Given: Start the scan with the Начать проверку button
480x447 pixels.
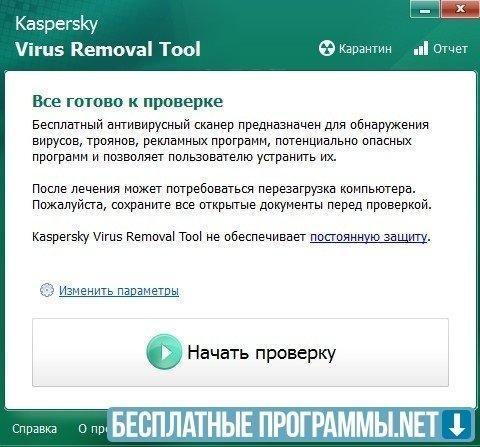Looking at the screenshot, I should point(240,352).
